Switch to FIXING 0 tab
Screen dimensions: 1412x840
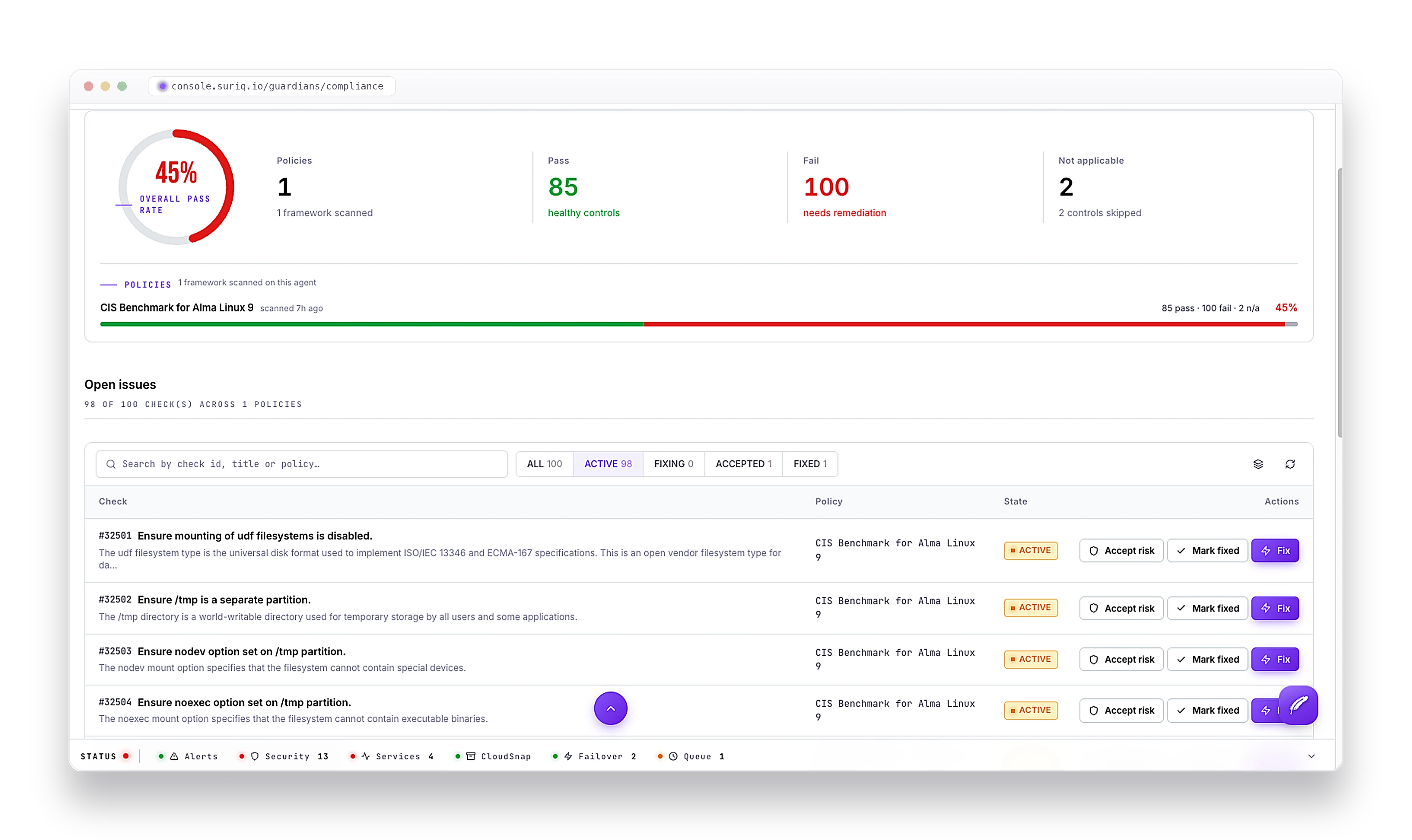pyautogui.click(x=674, y=464)
